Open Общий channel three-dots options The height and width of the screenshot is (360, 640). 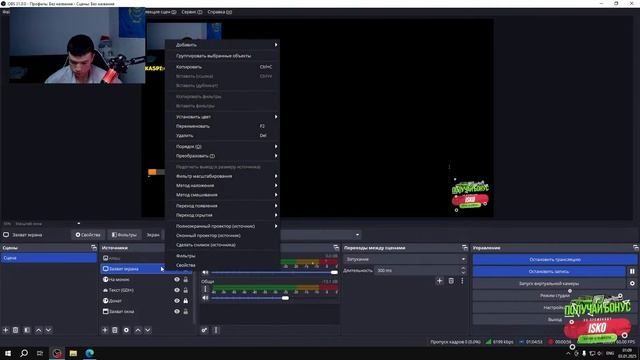tap(205, 289)
